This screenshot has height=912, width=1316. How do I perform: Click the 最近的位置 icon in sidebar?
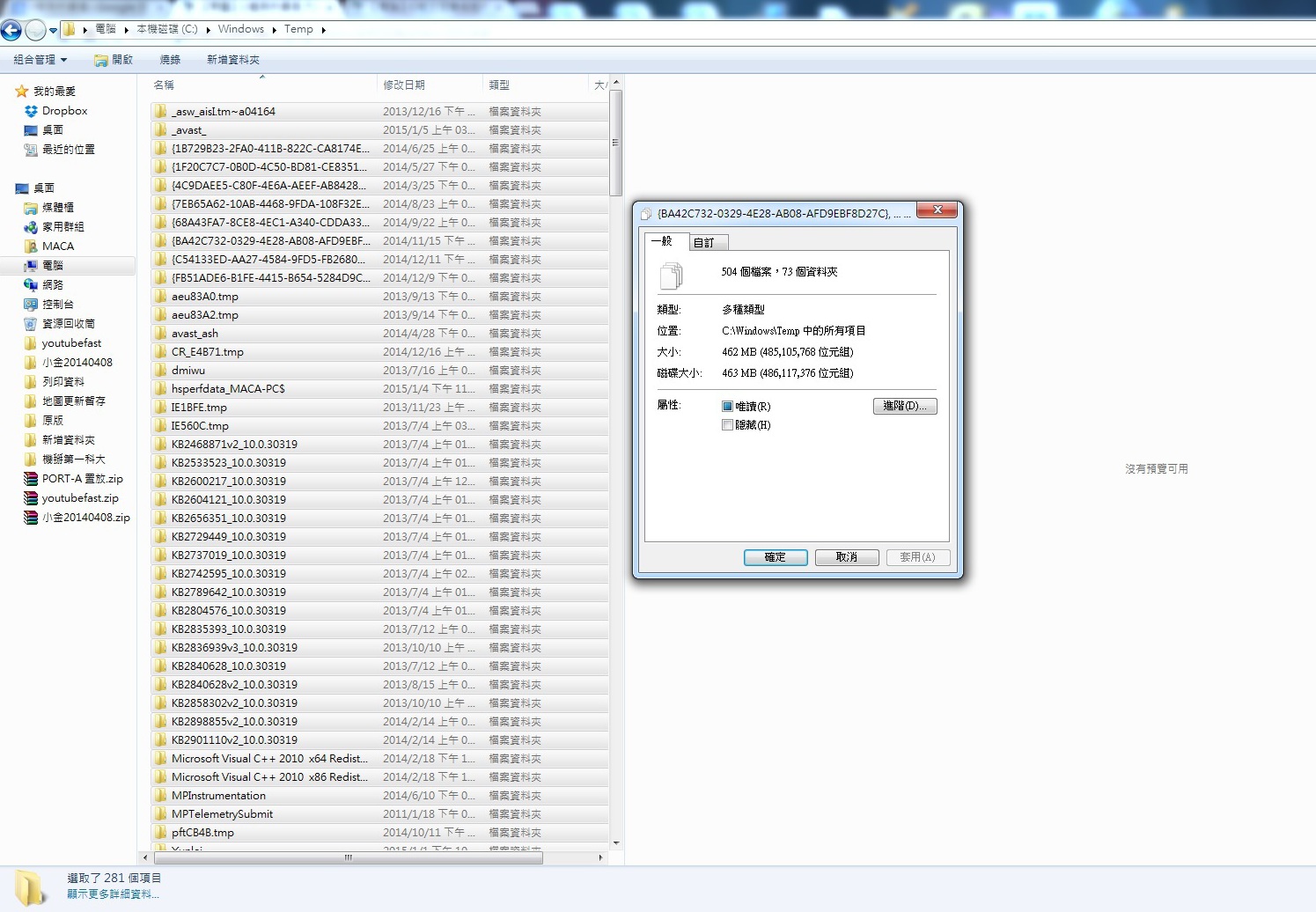tap(31, 150)
